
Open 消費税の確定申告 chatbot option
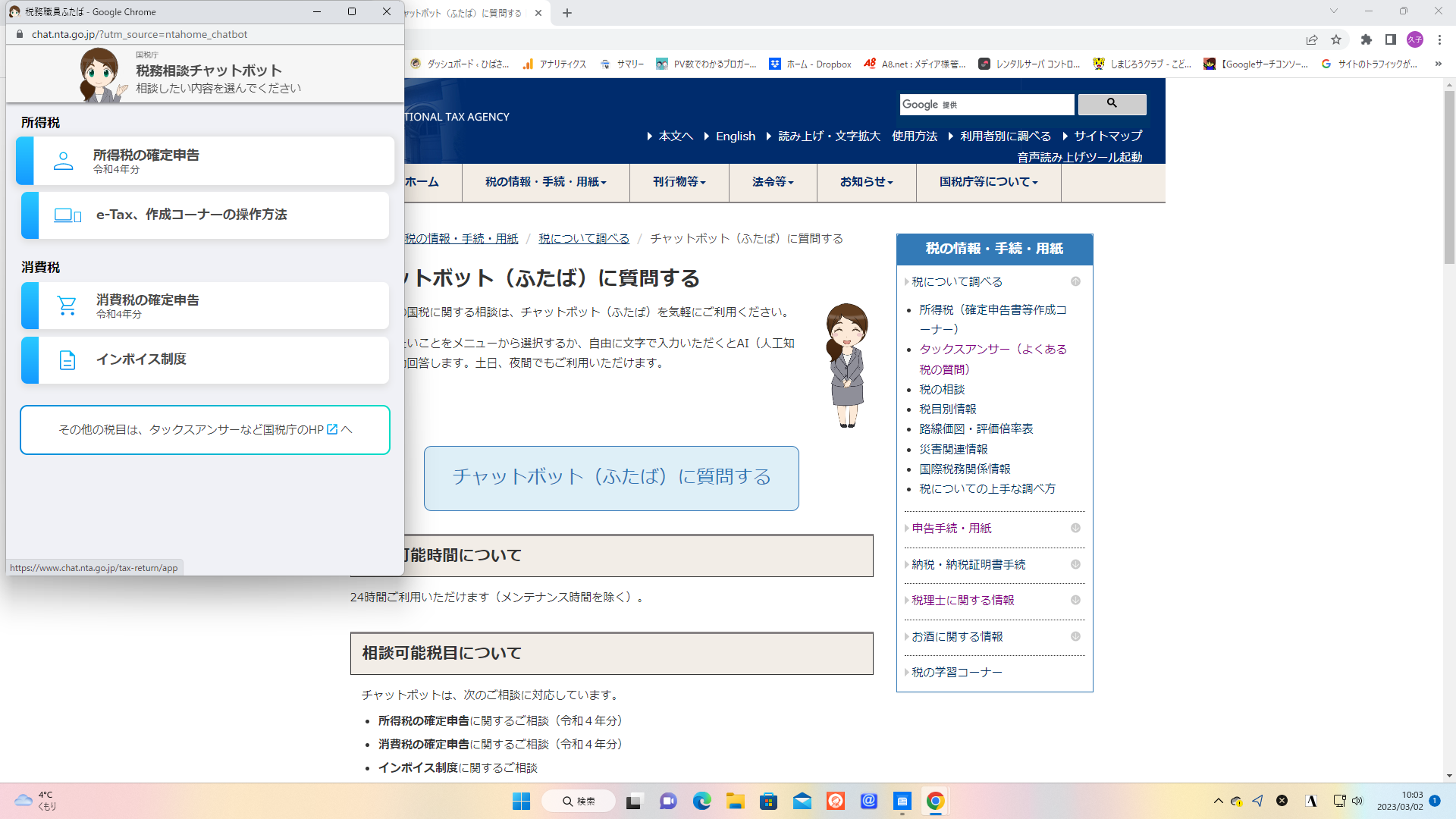pyautogui.click(x=205, y=306)
